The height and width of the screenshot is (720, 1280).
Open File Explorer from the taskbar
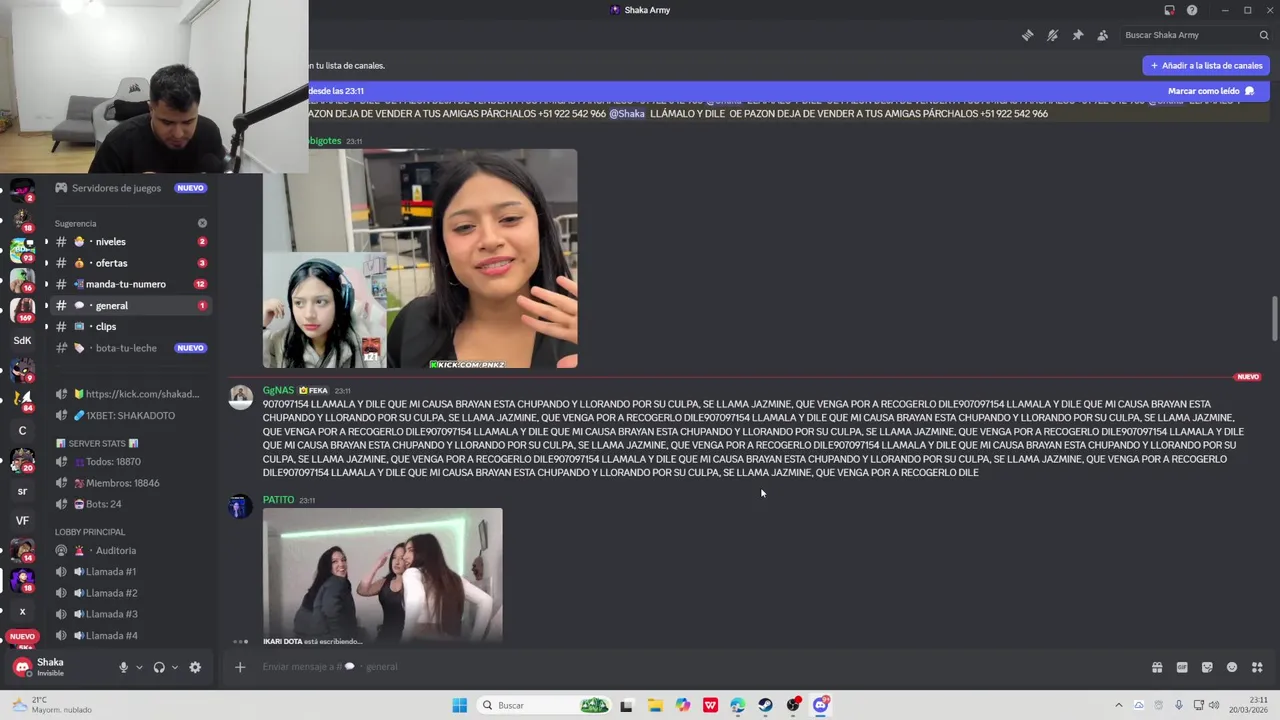click(655, 705)
